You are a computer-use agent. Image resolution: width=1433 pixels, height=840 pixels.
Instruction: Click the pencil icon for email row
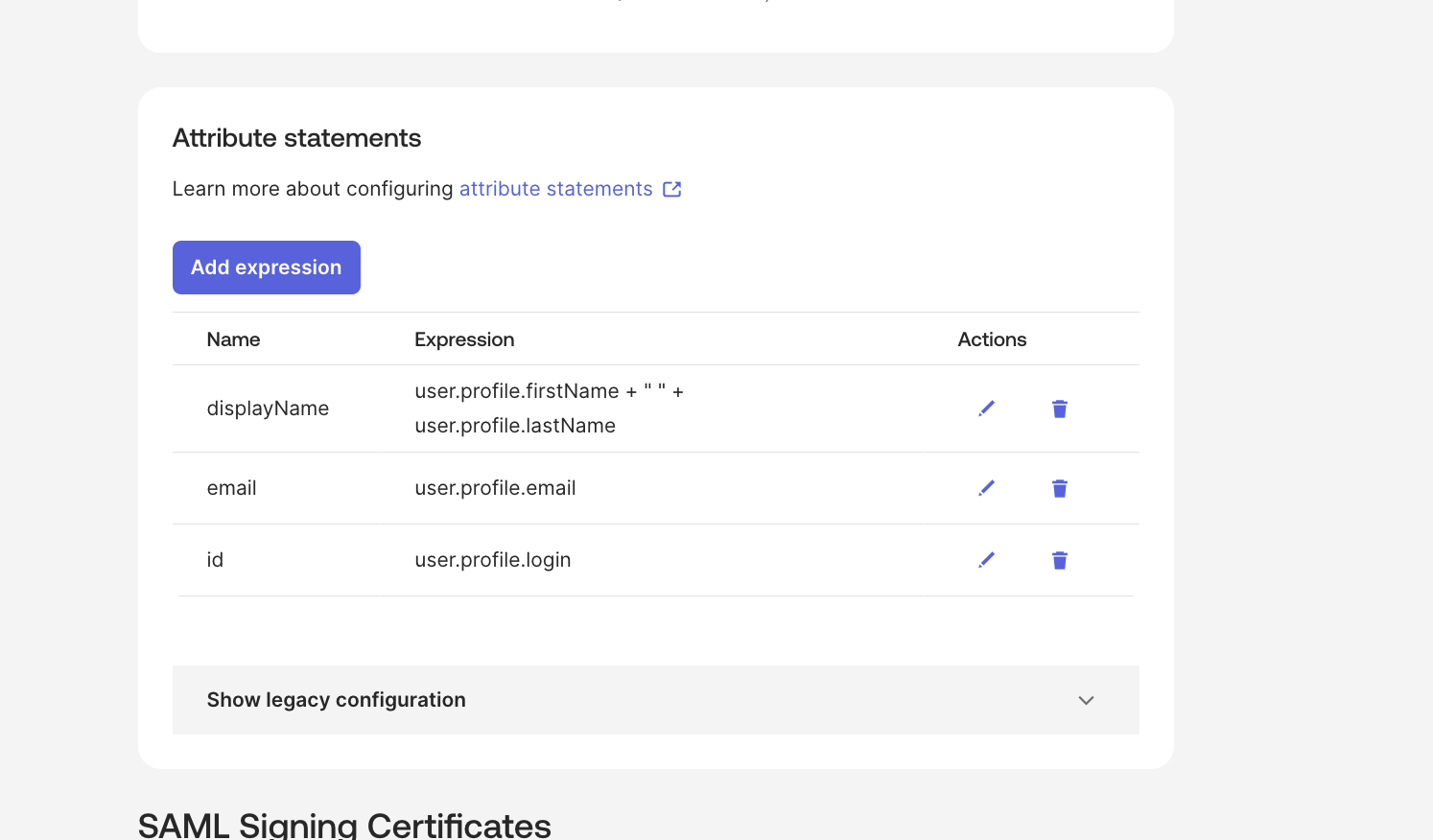click(x=986, y=488)
